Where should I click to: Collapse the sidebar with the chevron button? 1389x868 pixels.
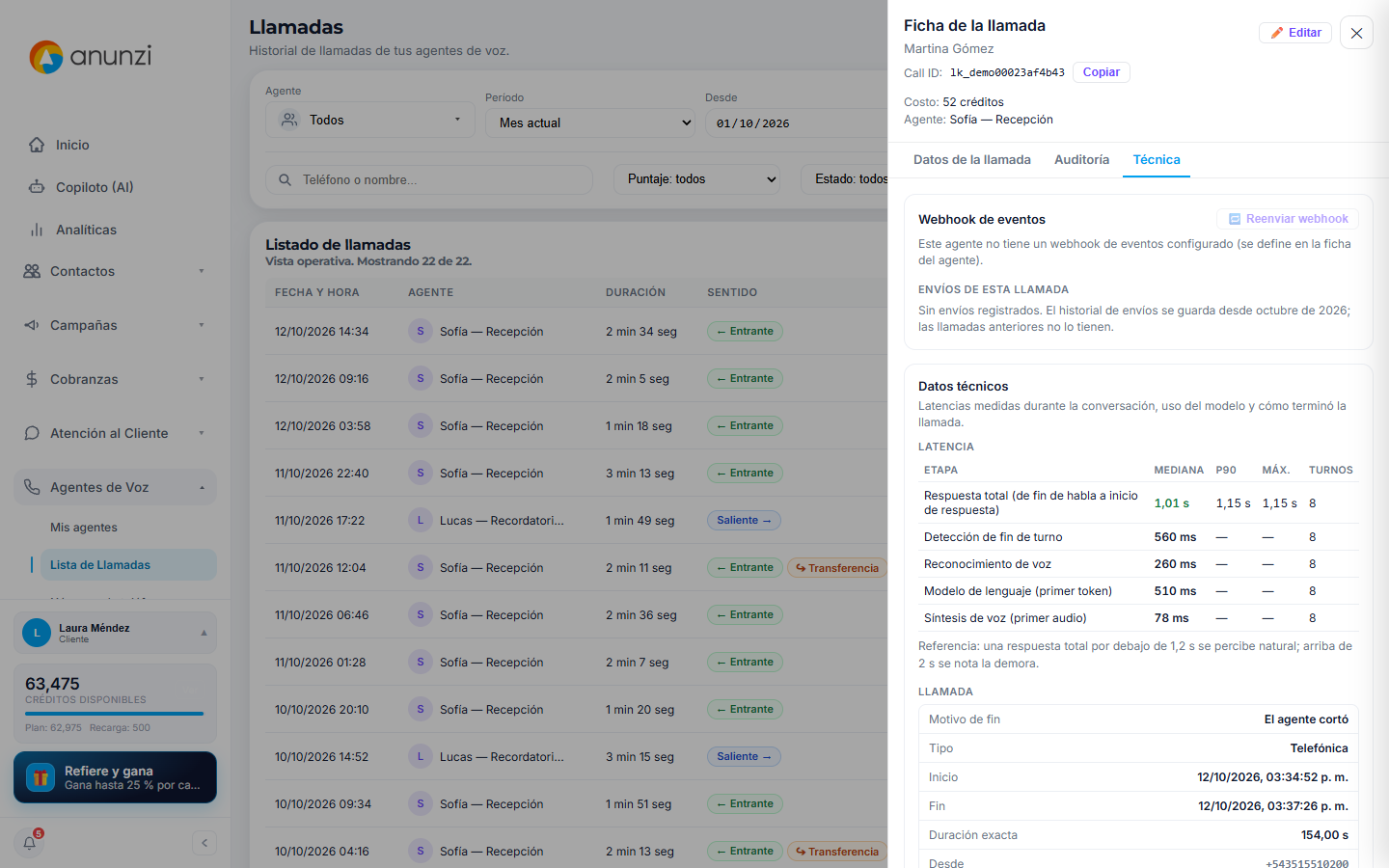(204, 843)
